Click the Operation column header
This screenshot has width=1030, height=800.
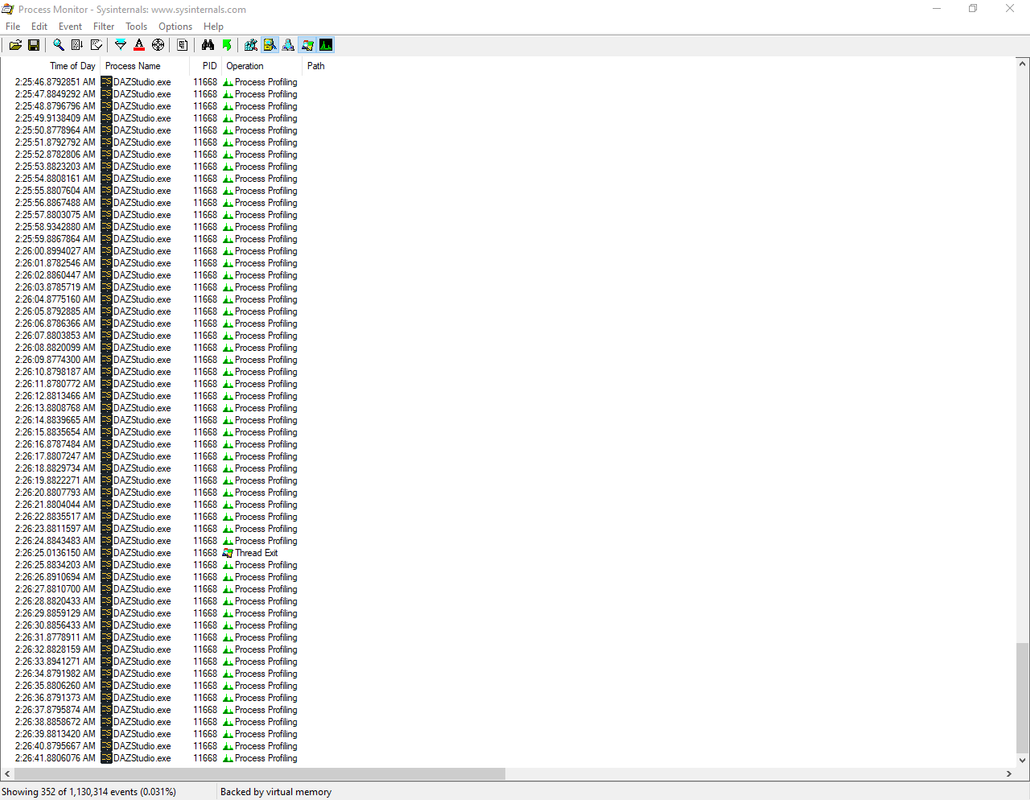click(x=261, y=66)
